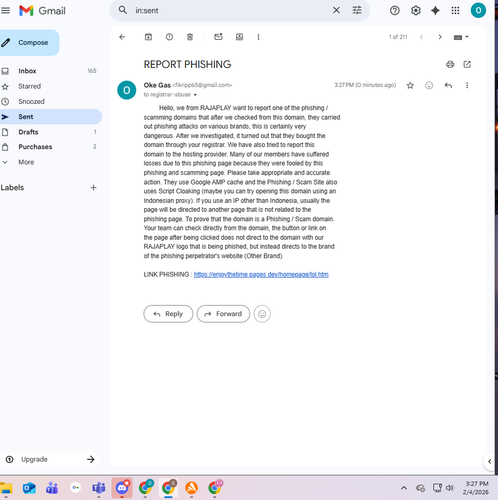Open Google account avatar menu

(x=478, y=10)
